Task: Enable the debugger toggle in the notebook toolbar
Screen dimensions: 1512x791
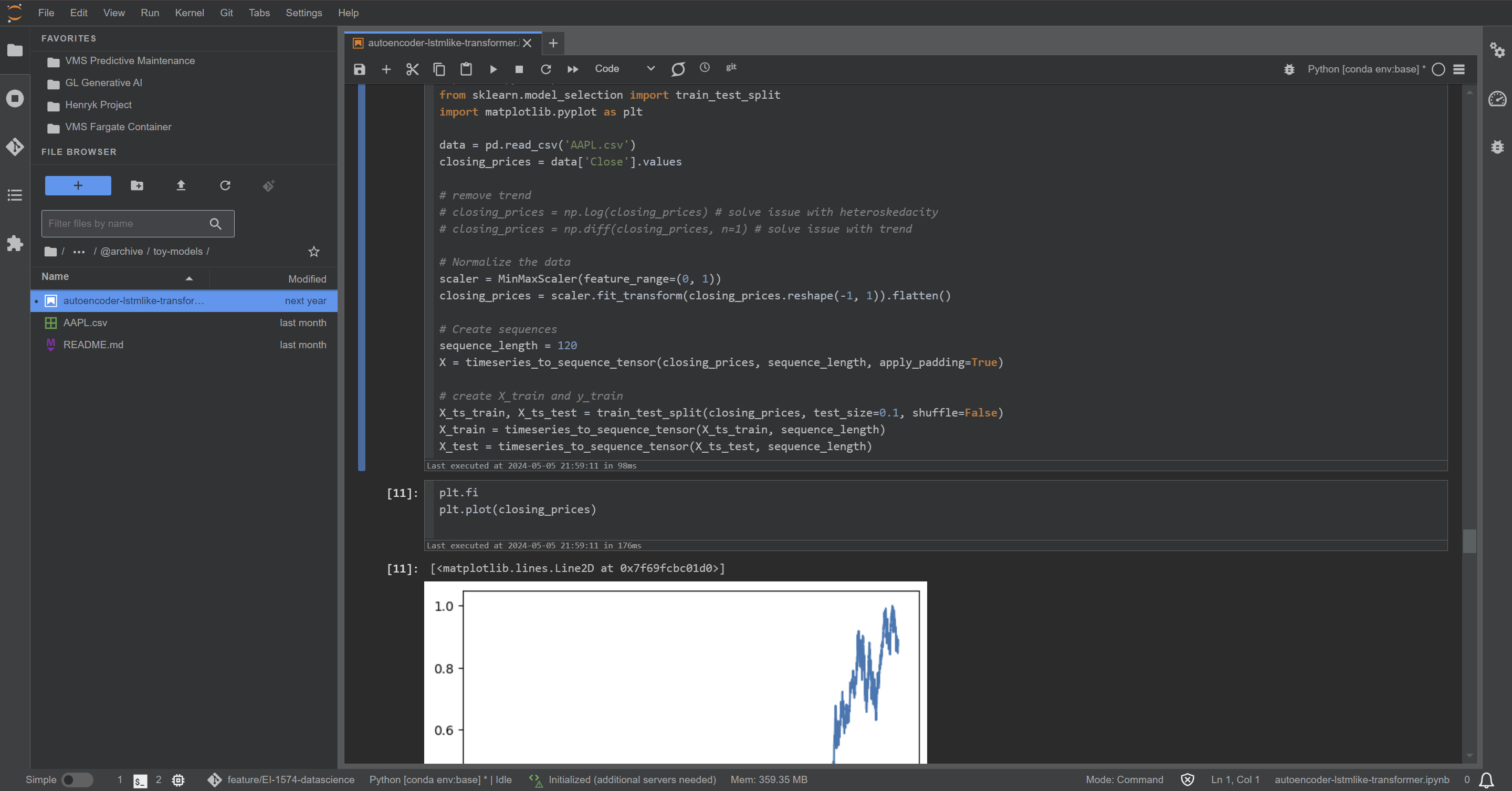Action: pyautogui.click(x=1289, y=69)
